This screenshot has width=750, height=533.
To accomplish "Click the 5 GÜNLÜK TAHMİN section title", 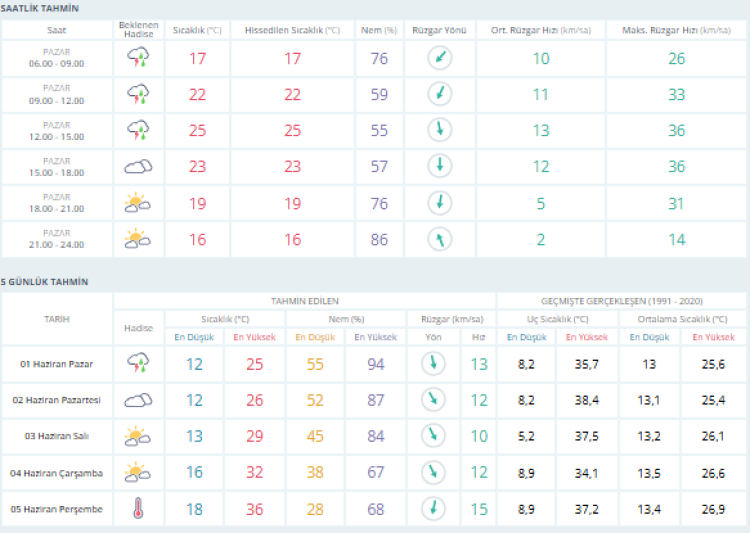I will click(45, 282).
